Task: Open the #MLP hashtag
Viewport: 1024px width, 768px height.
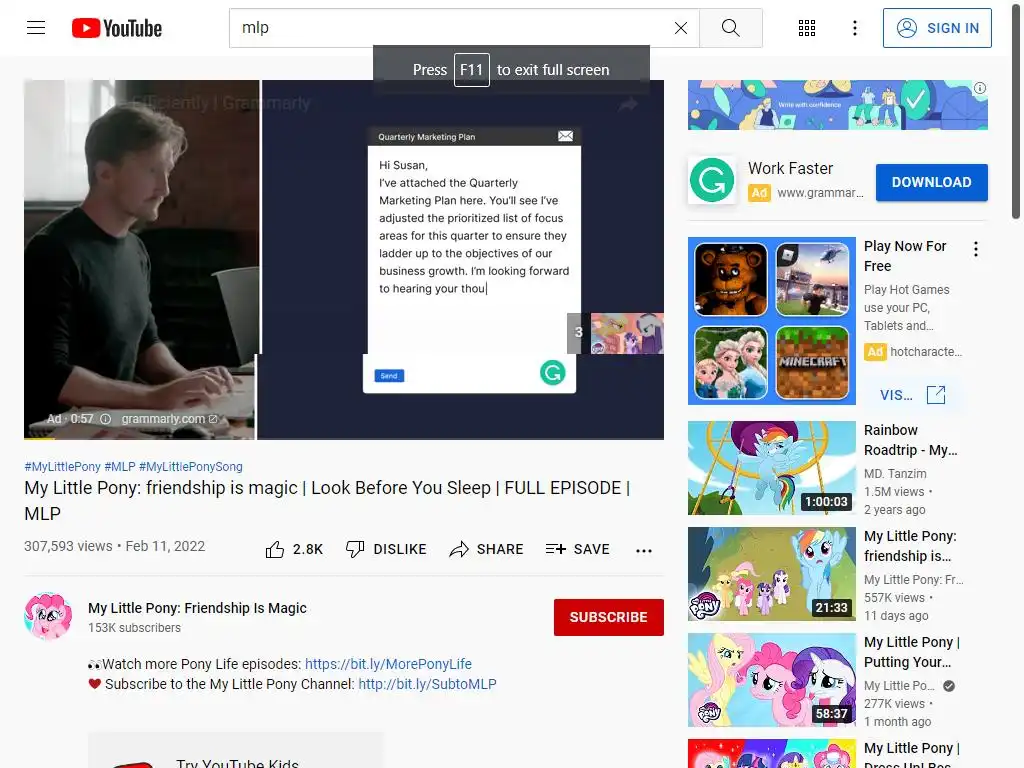Action: point(120,467)
